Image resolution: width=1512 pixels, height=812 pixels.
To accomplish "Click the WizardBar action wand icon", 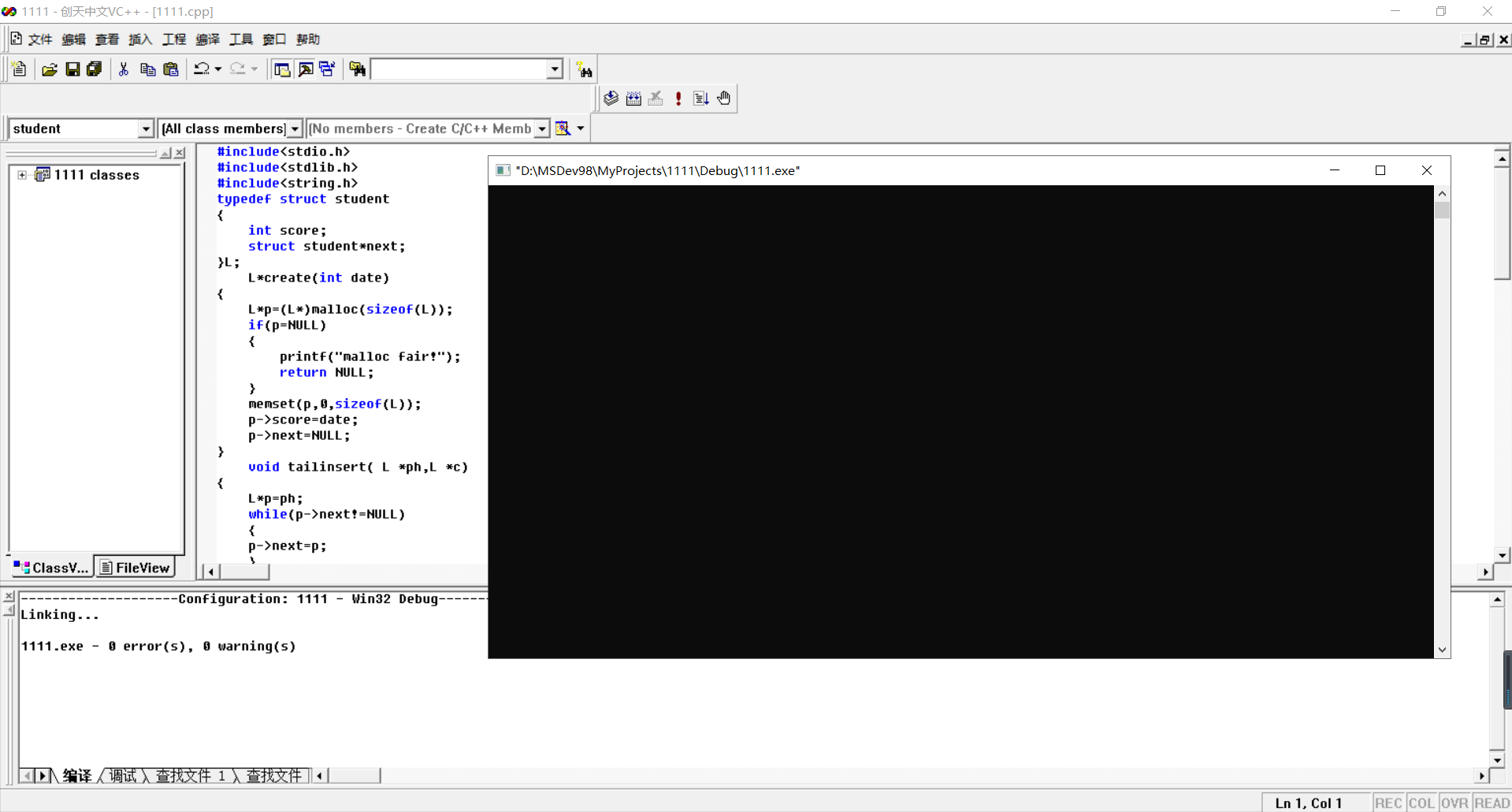I will tap(563, 129).
